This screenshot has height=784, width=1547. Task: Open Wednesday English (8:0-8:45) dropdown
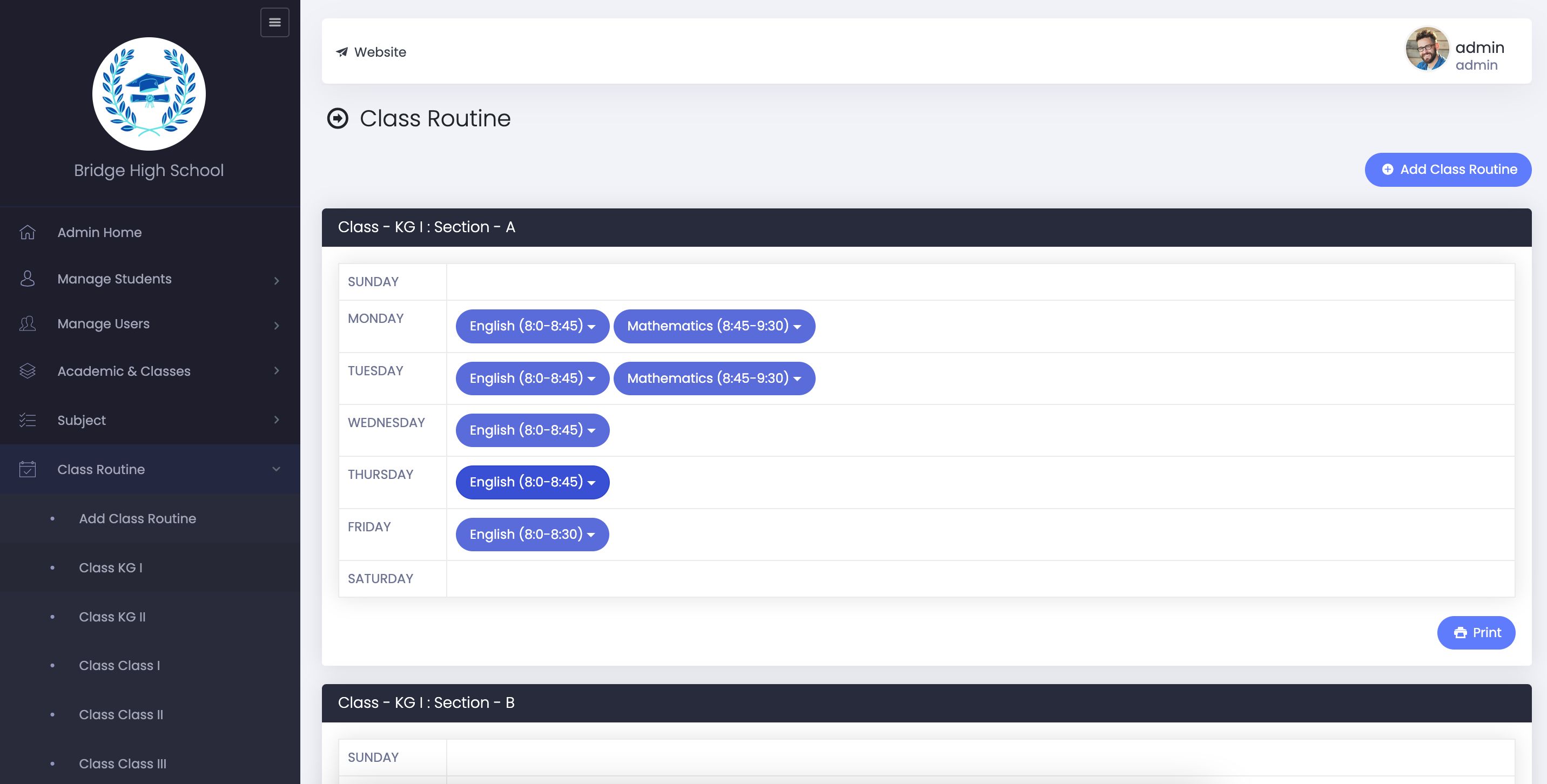532,430
